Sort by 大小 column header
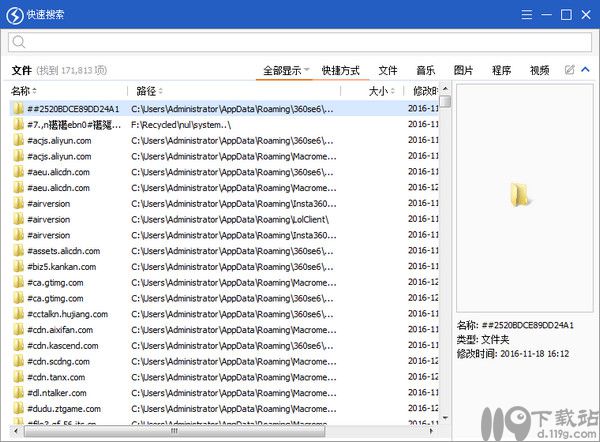This screenshot has width=600, height=442. (382, 91)
